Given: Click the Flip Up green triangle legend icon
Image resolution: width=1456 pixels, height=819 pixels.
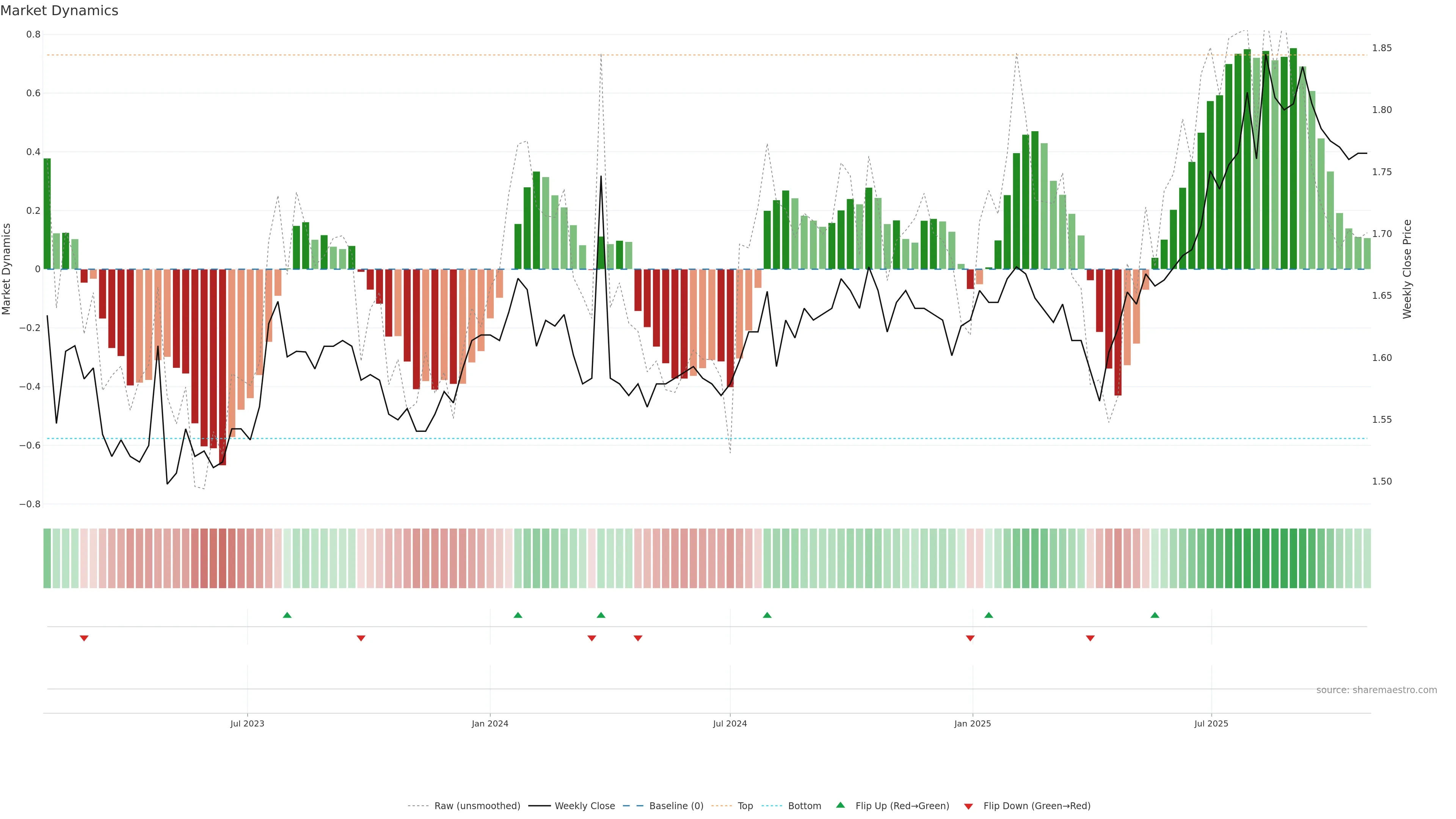Looking at the screenshot, I should pyautogui.click(x=841, y=805).
